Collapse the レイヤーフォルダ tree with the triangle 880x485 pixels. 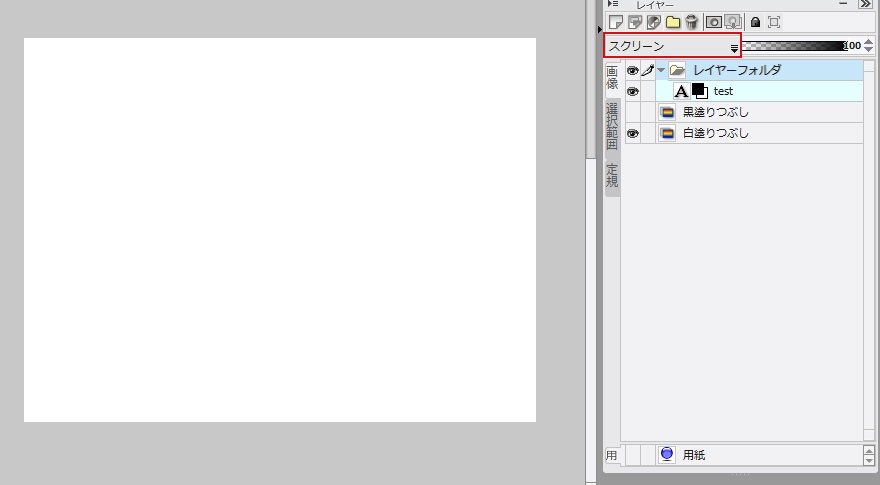pos(661,70)
